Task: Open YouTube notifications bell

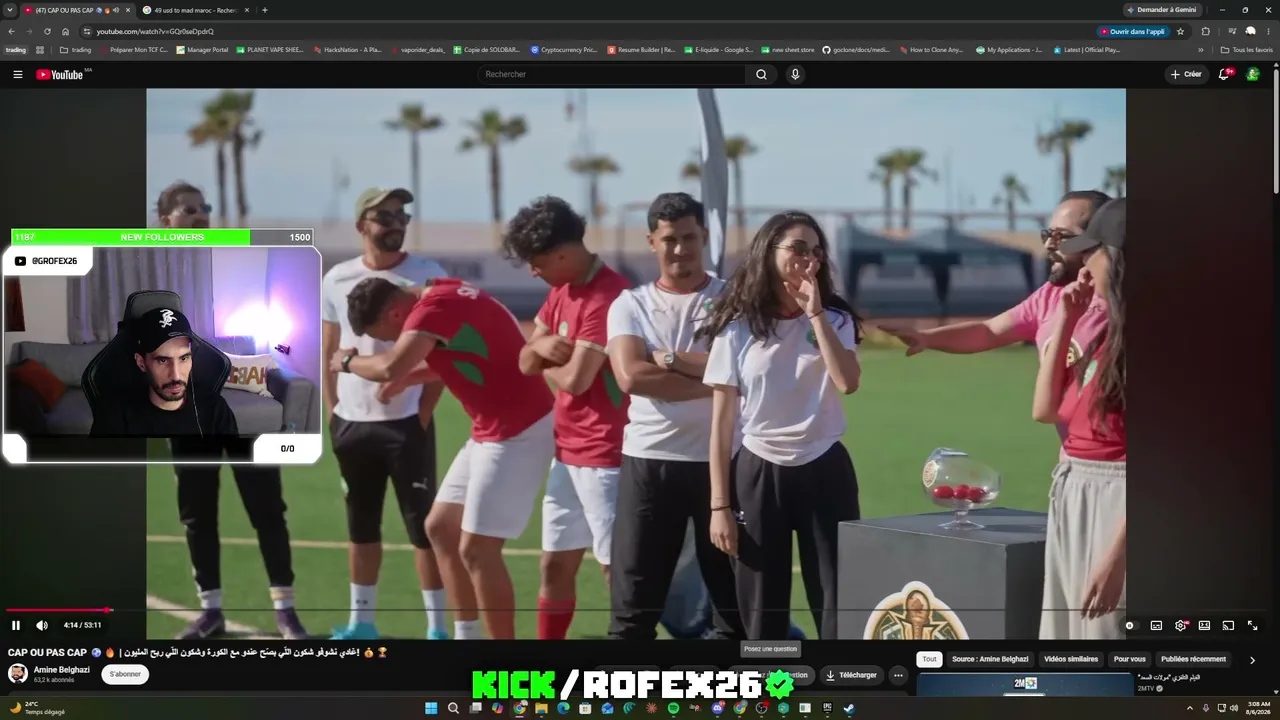Action: click(1224, 74)
